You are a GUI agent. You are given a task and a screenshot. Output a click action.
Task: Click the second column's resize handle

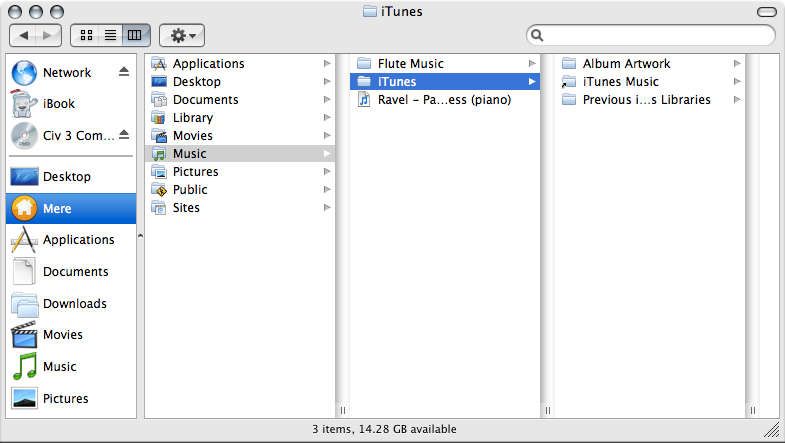tap(548, 410)
